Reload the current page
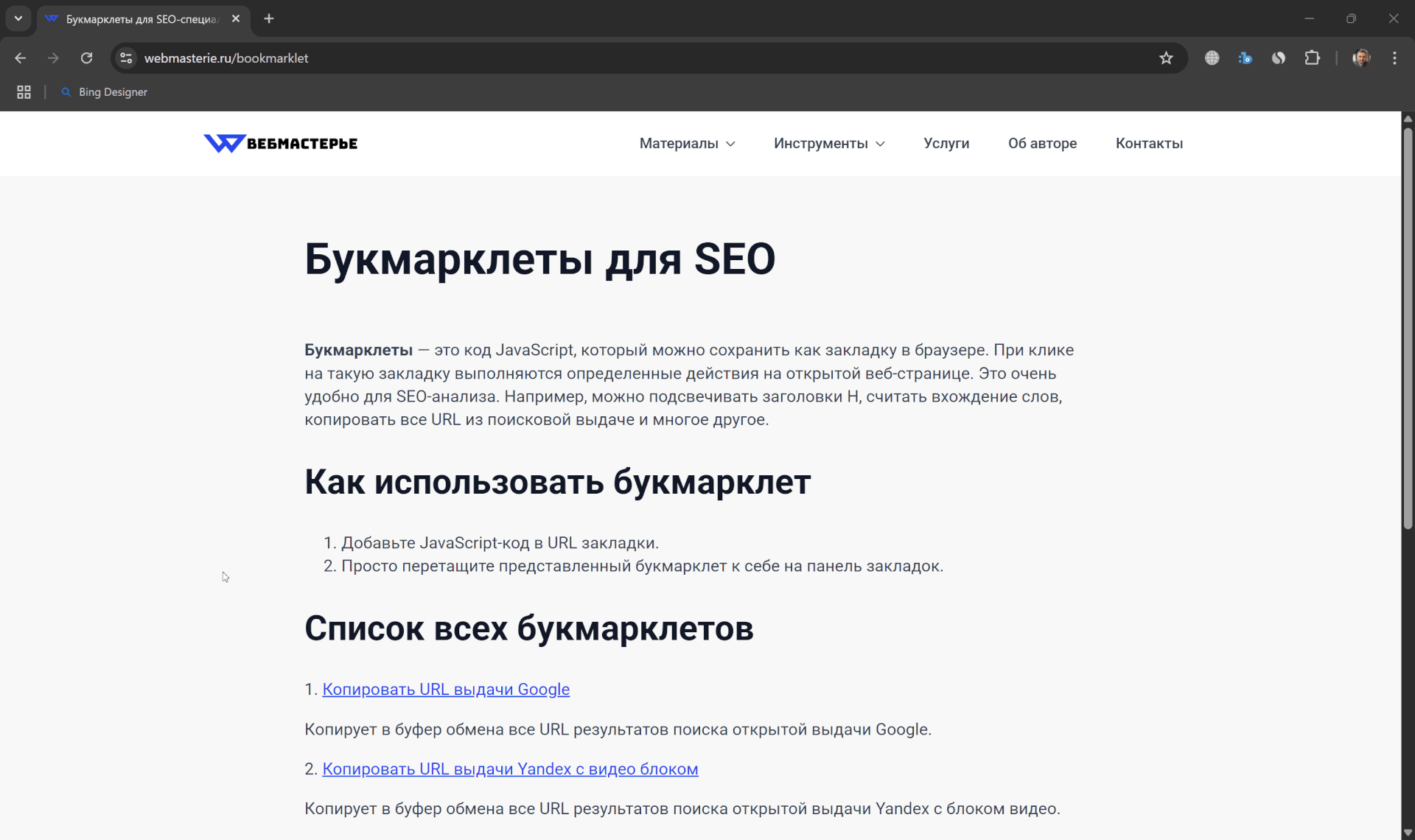 86,57
